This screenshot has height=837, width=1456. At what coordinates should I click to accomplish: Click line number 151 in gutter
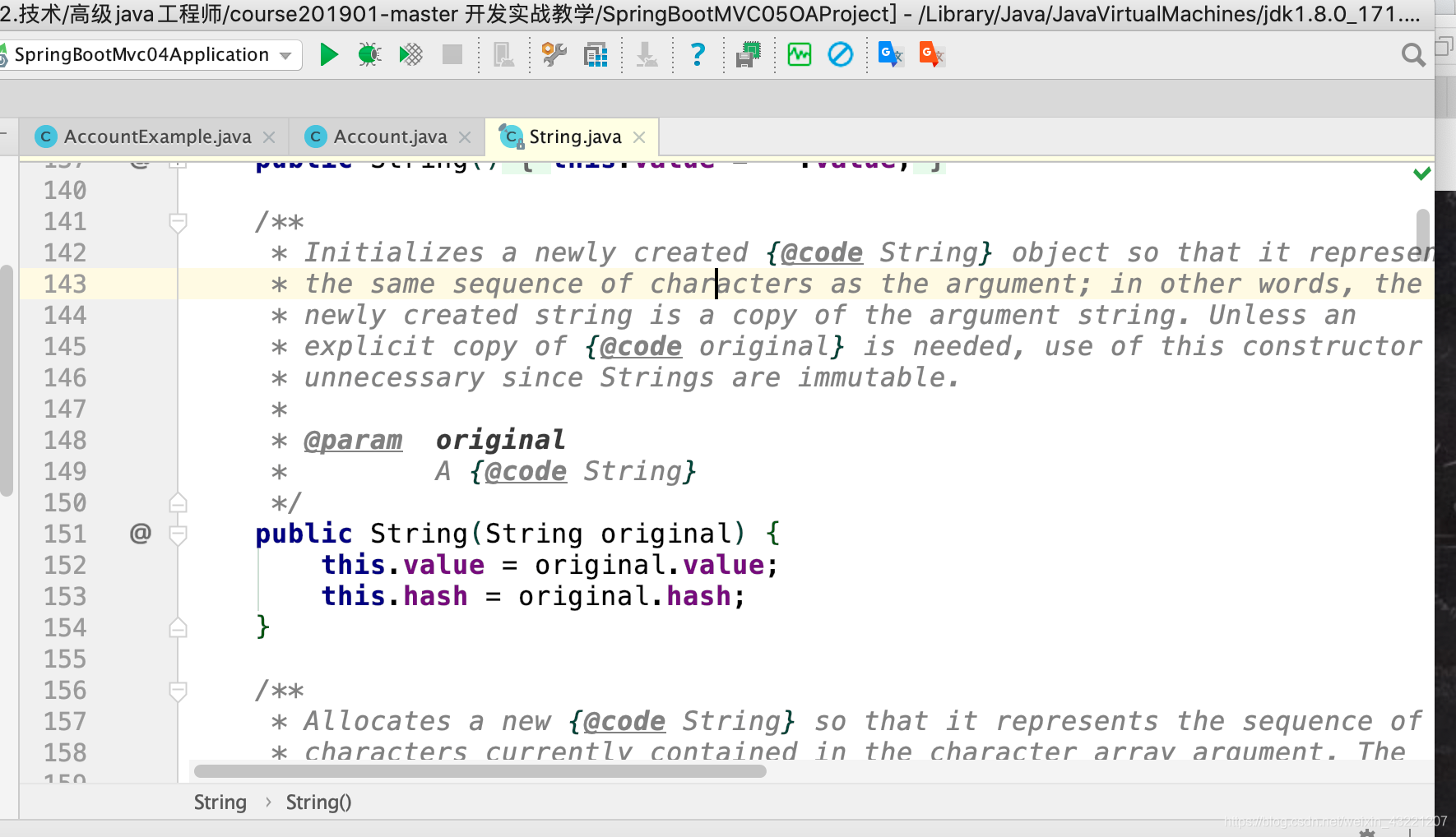(x=65, y=534)
